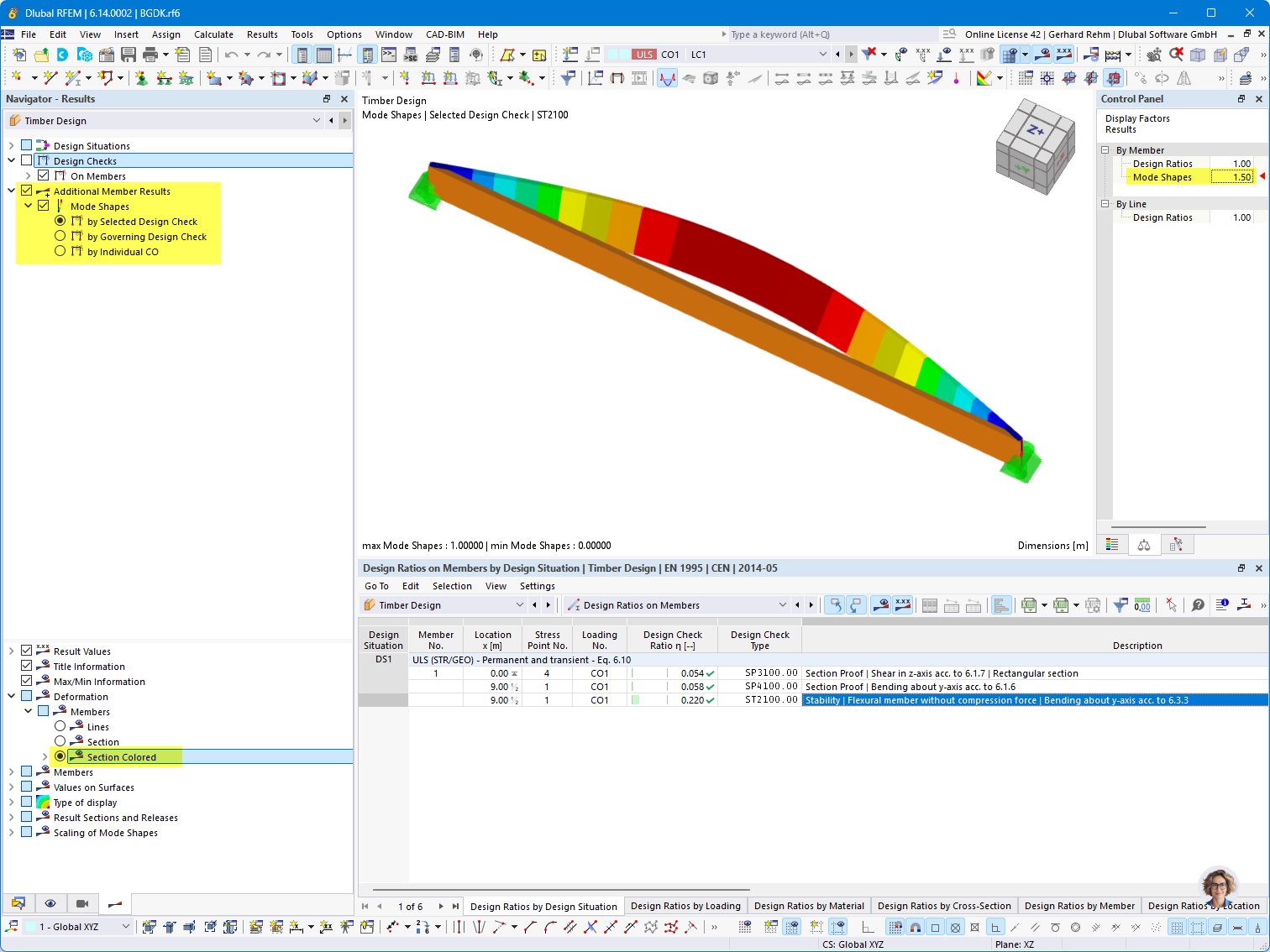This screenshot has width=1270, height=952.
Task: Click the nodal support insert icon
Action: coord(141,78)
